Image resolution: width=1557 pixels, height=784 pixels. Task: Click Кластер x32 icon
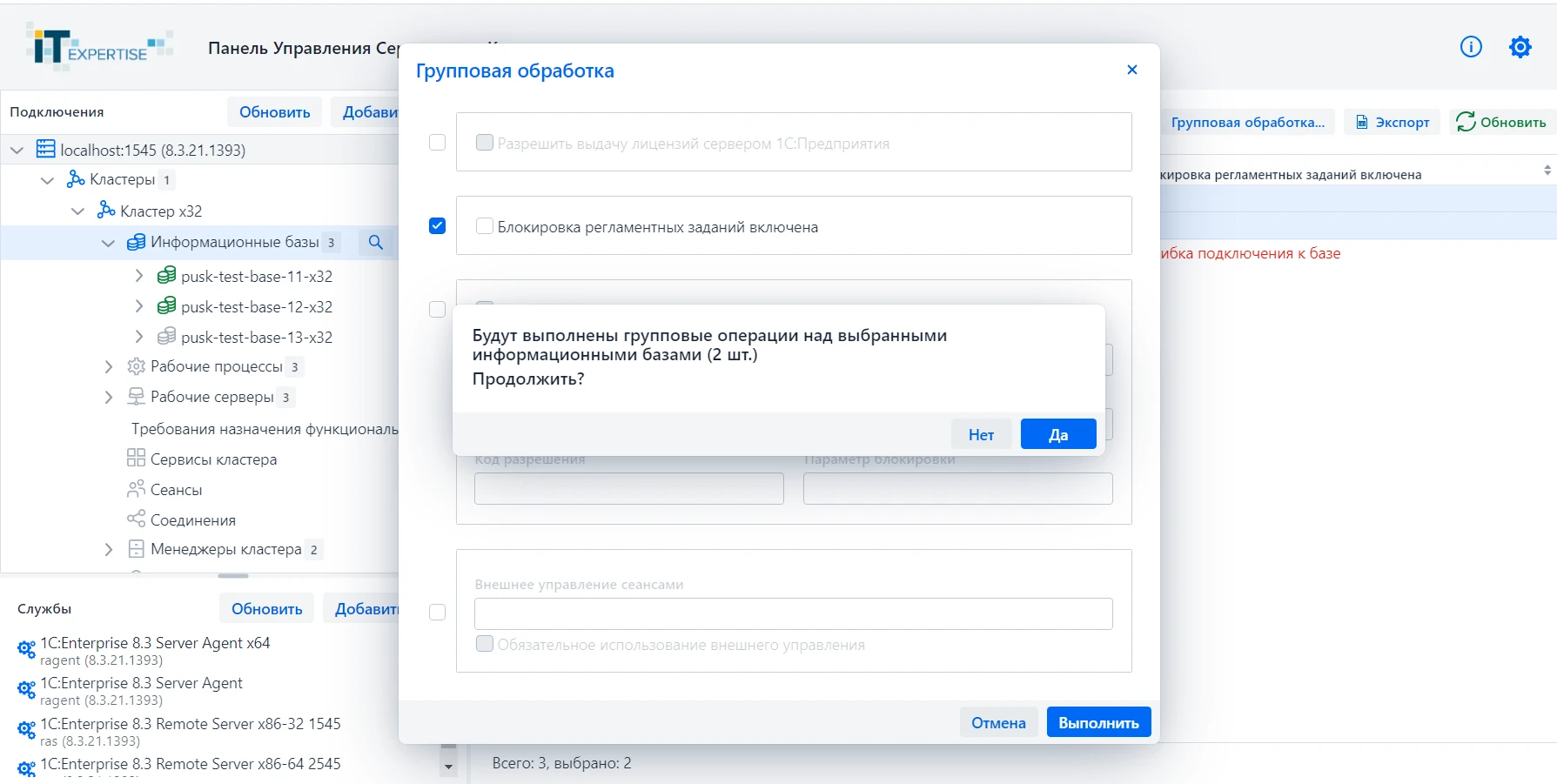[x=106, y=210]
